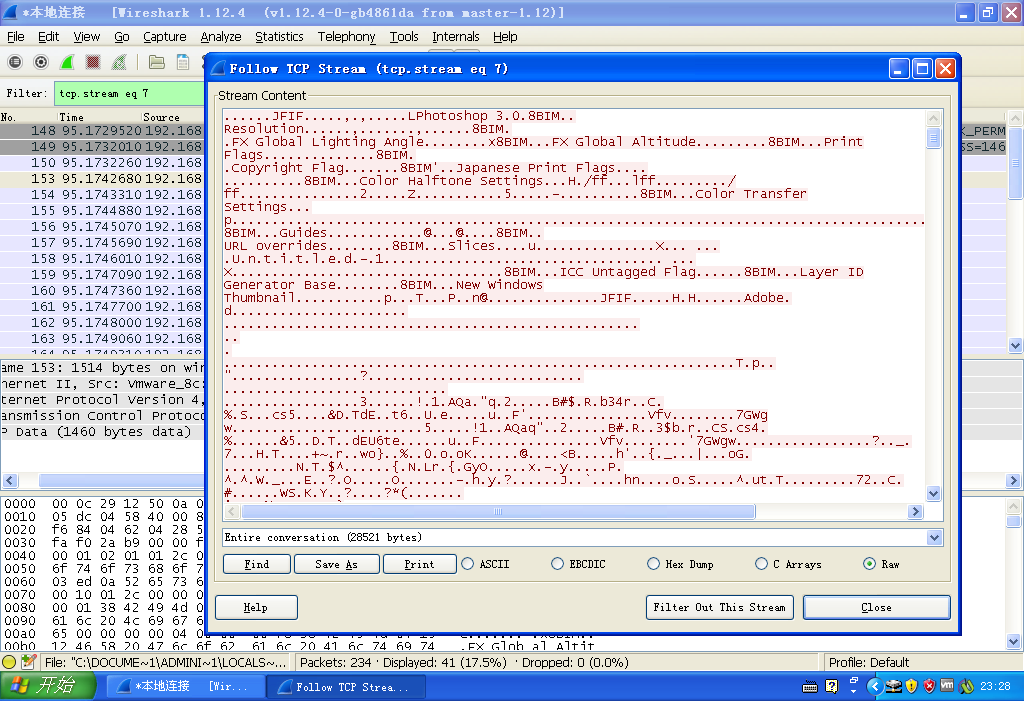Restart the current capture icon
Viewport: 1024px width, 701px height.
tap(119, 62)
